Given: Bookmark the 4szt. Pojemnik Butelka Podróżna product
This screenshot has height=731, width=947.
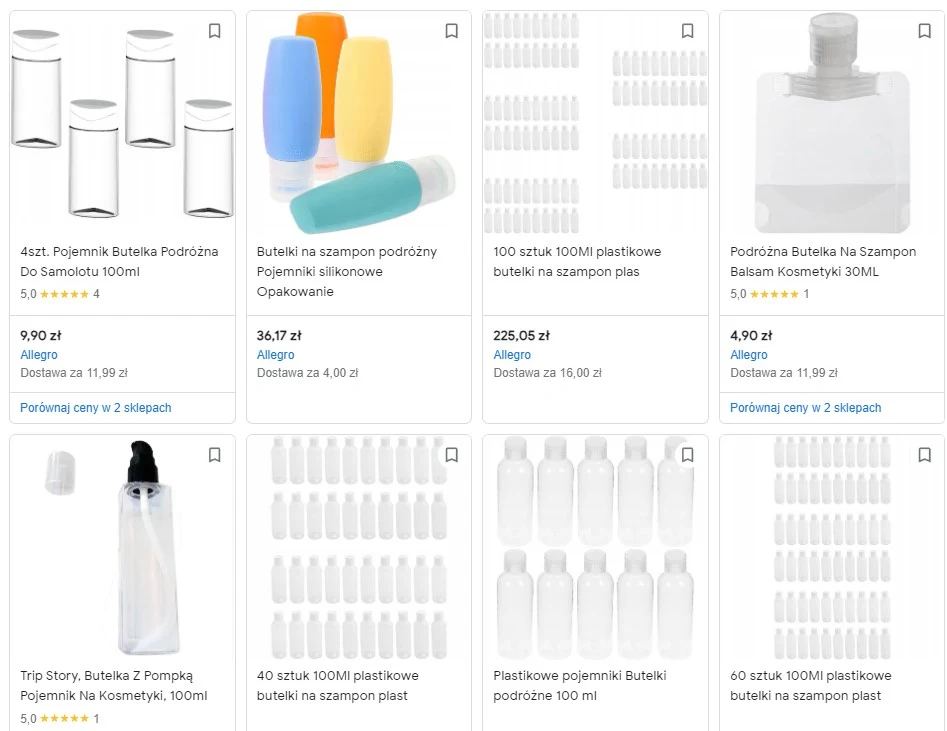Looking at the screenshot, I should (214, 31).
